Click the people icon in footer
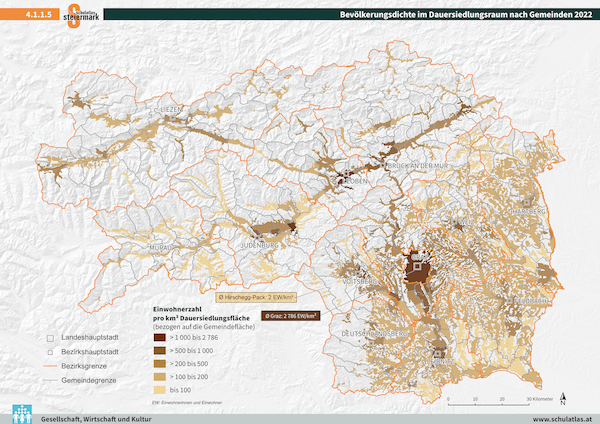Screen dimensions: 600x424 22,414
